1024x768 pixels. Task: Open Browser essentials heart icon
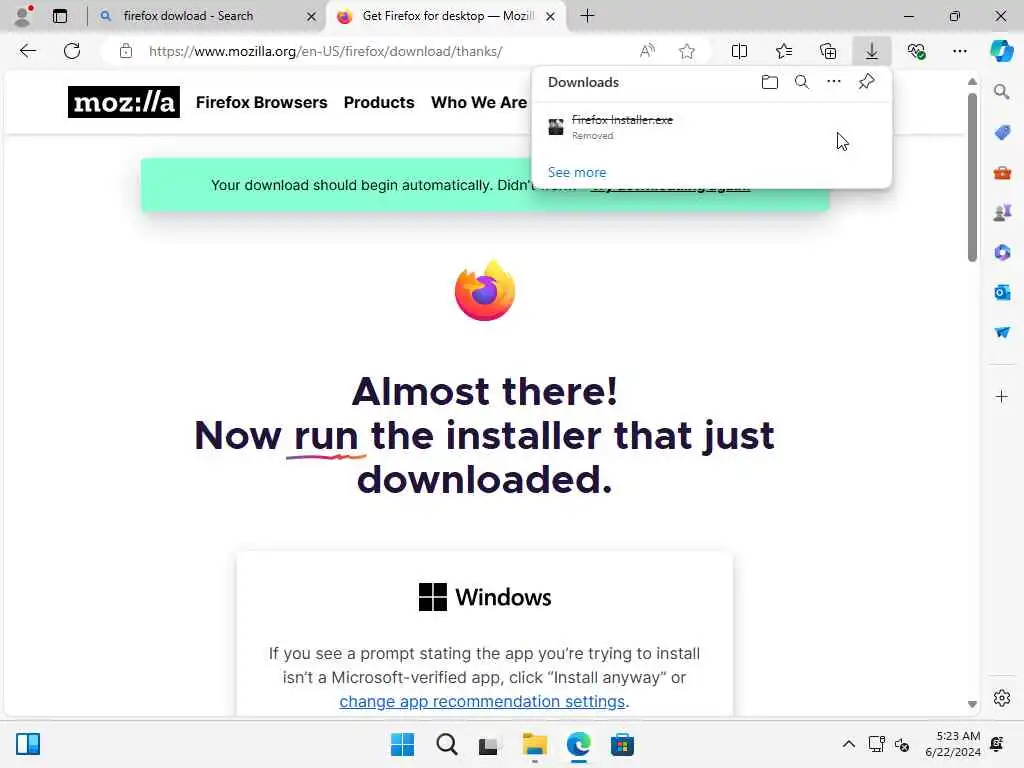pyautogui.click(x=916, y=51)
